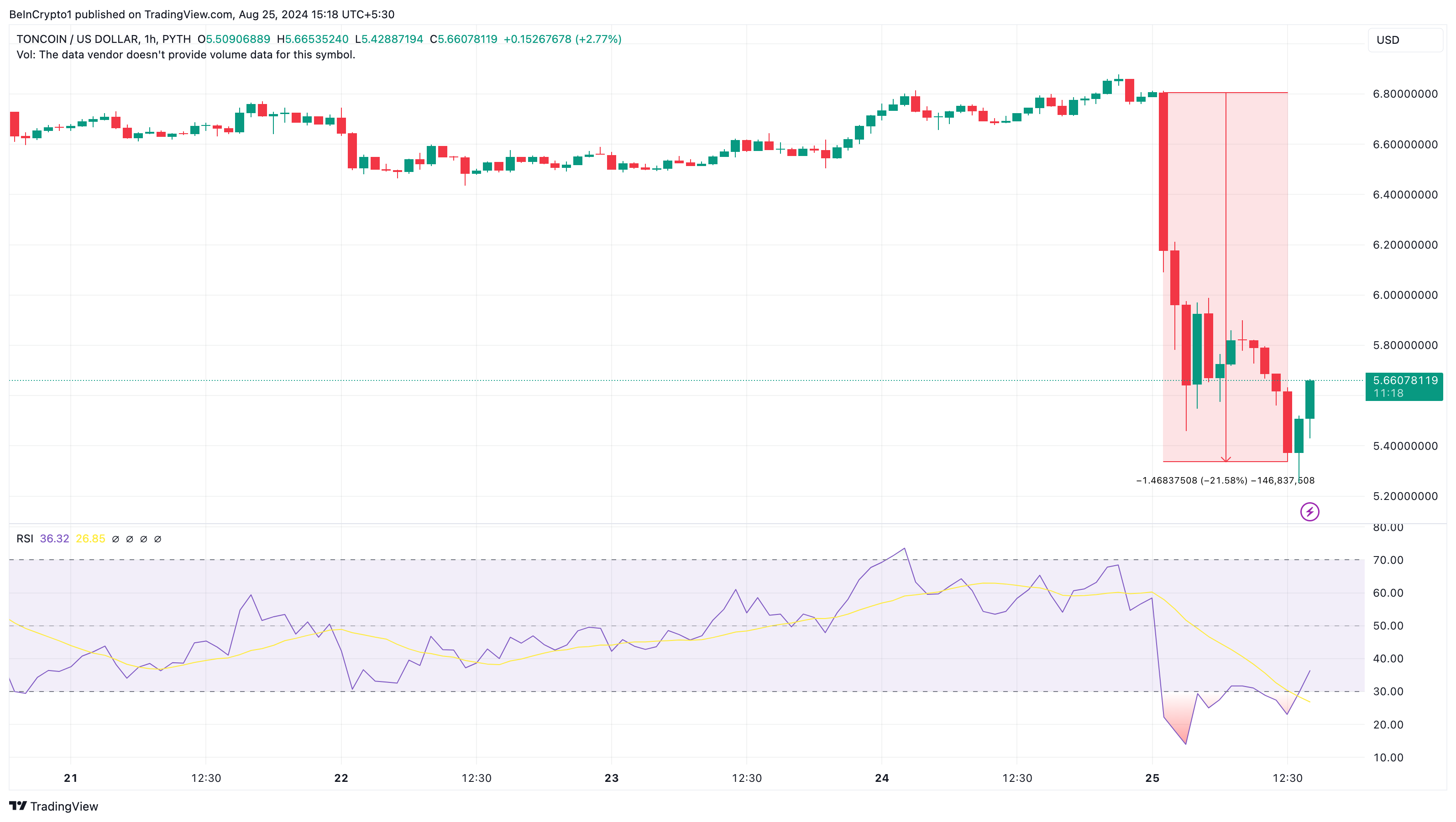This screenshot has width=1456, height=822.
Task: Click date label 24 on the time axis
Action: point(882,778)
